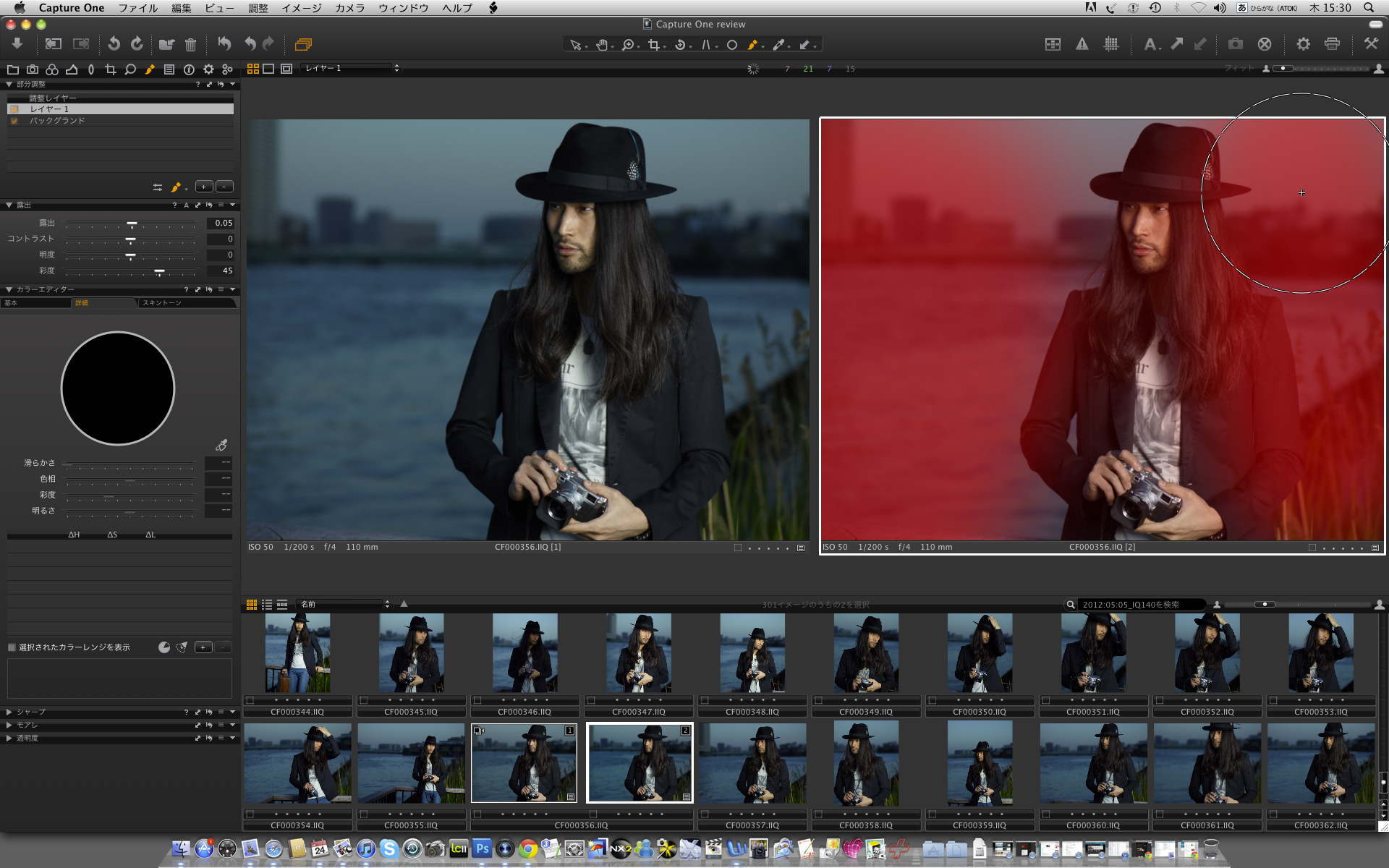
Task: Enable 選択されたカラーレンジを表示 checkbox
Action: [x=12, y=647]
